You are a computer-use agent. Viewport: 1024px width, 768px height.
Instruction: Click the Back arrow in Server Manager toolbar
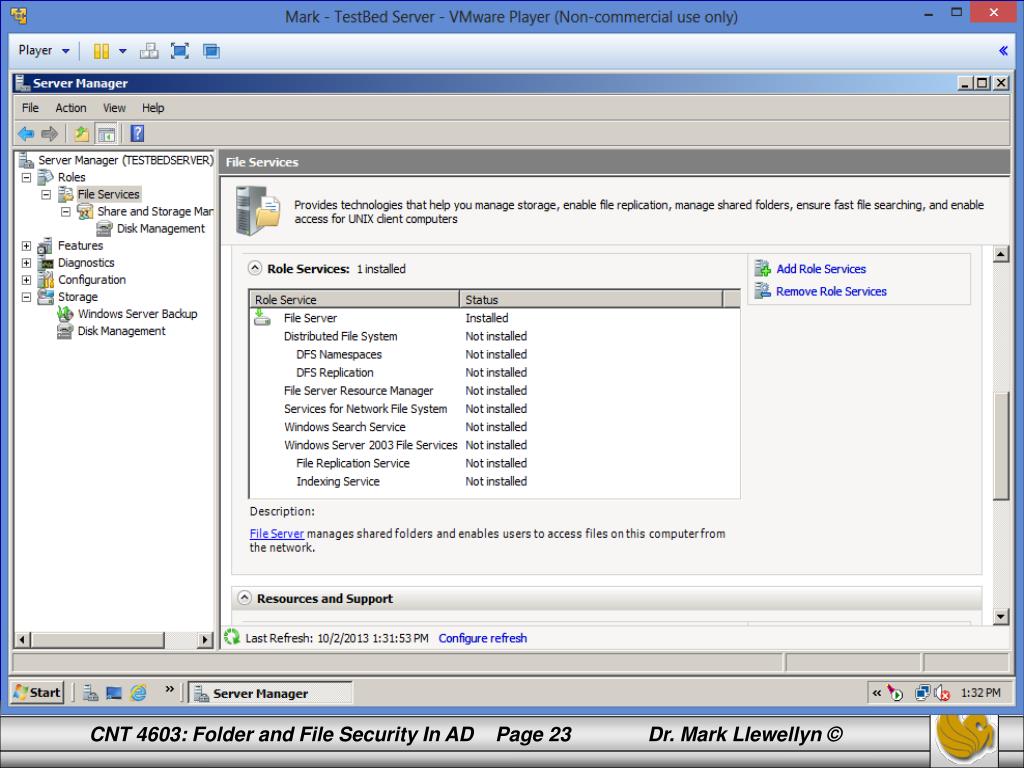tap(26, 134)
